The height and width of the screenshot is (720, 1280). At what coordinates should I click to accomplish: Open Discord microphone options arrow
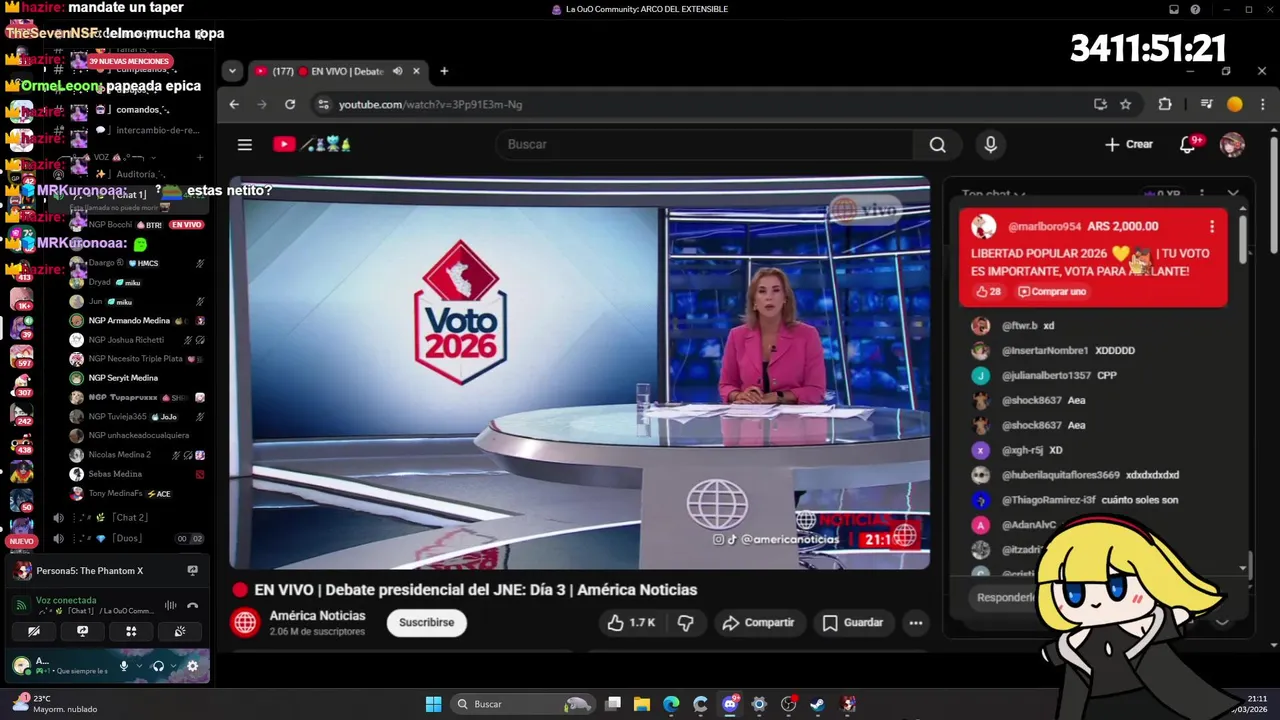coord(138,666)
